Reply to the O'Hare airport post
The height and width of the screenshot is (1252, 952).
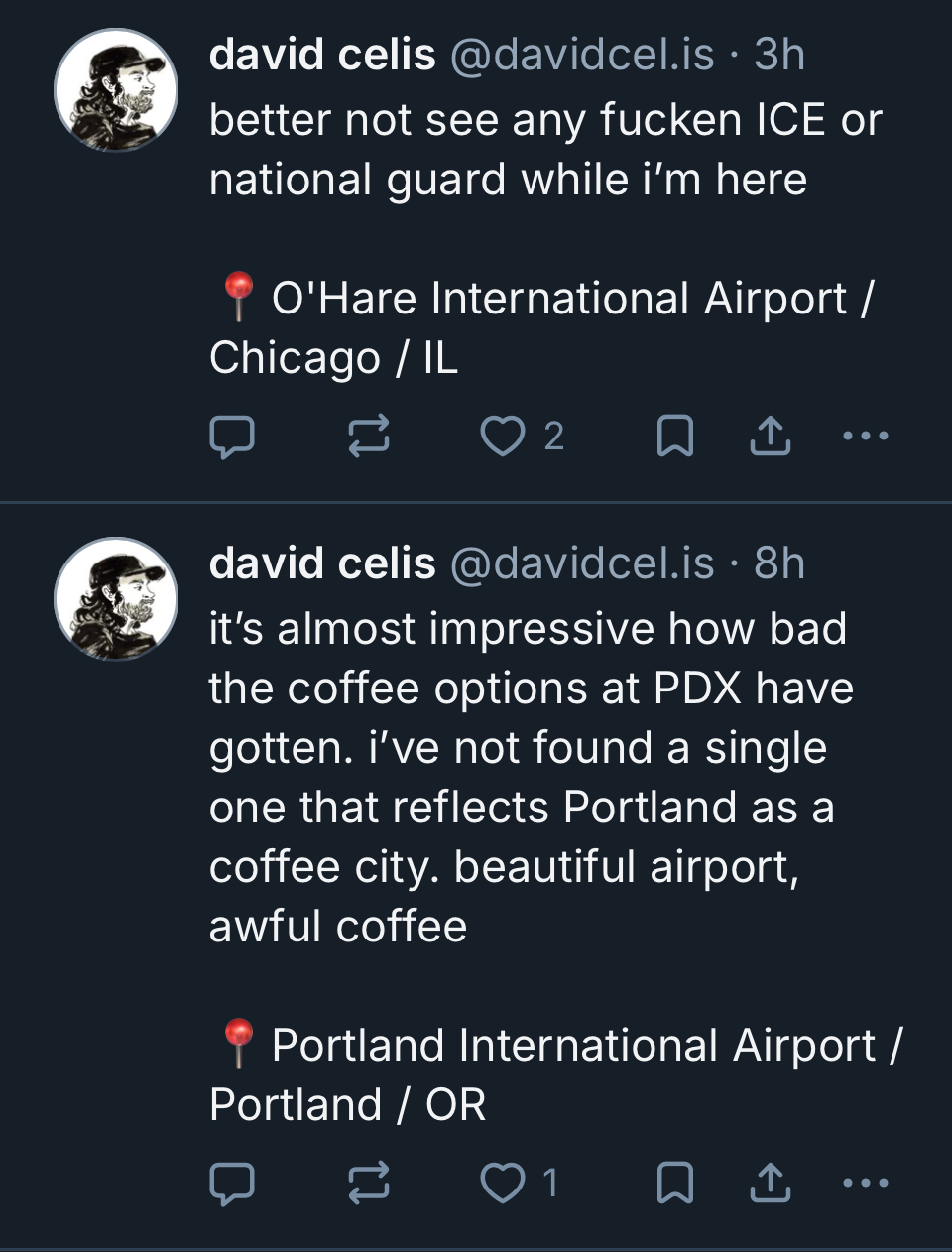tap(232, 437)
